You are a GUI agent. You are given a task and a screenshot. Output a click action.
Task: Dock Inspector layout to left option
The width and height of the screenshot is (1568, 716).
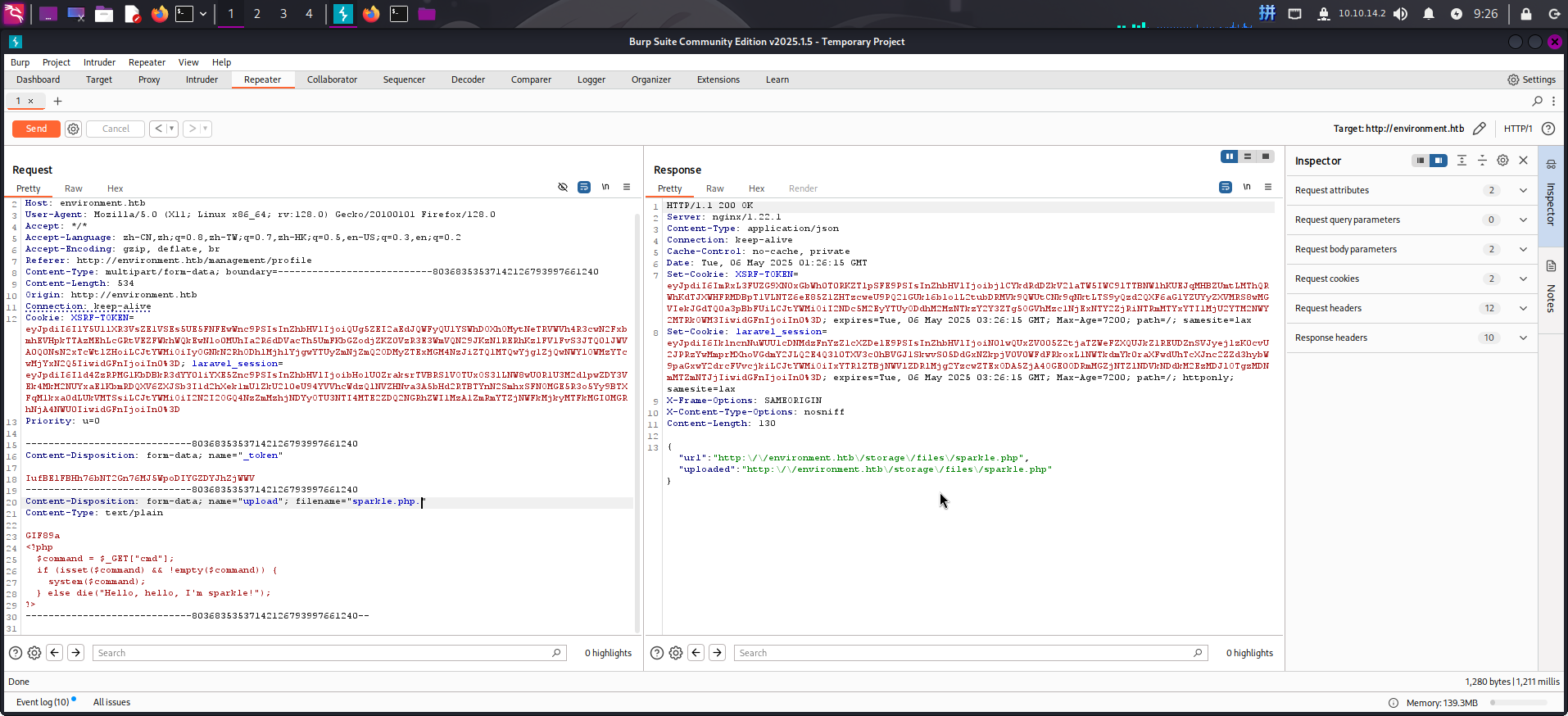1421,161
